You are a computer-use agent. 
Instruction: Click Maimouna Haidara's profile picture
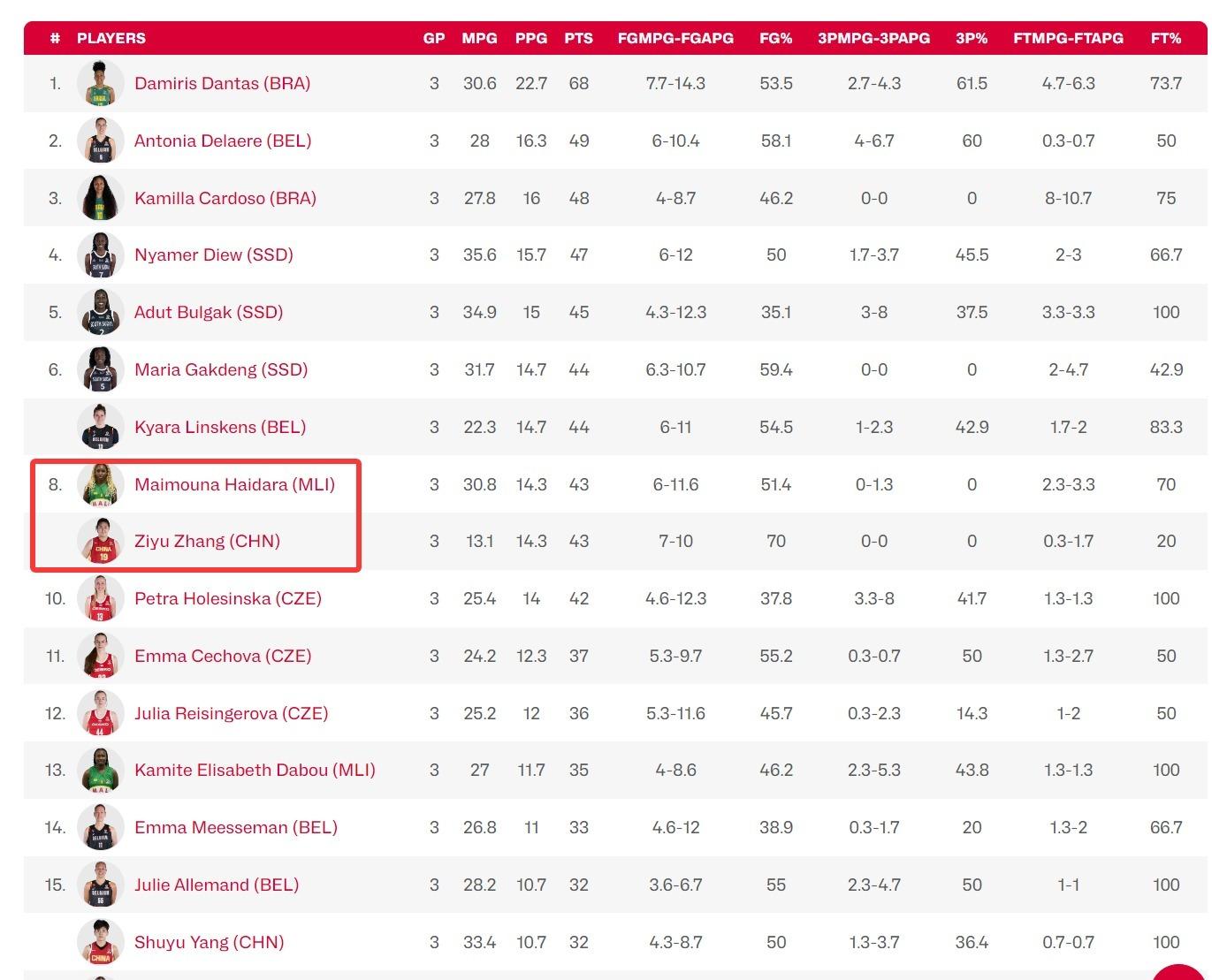click(100, 484)
